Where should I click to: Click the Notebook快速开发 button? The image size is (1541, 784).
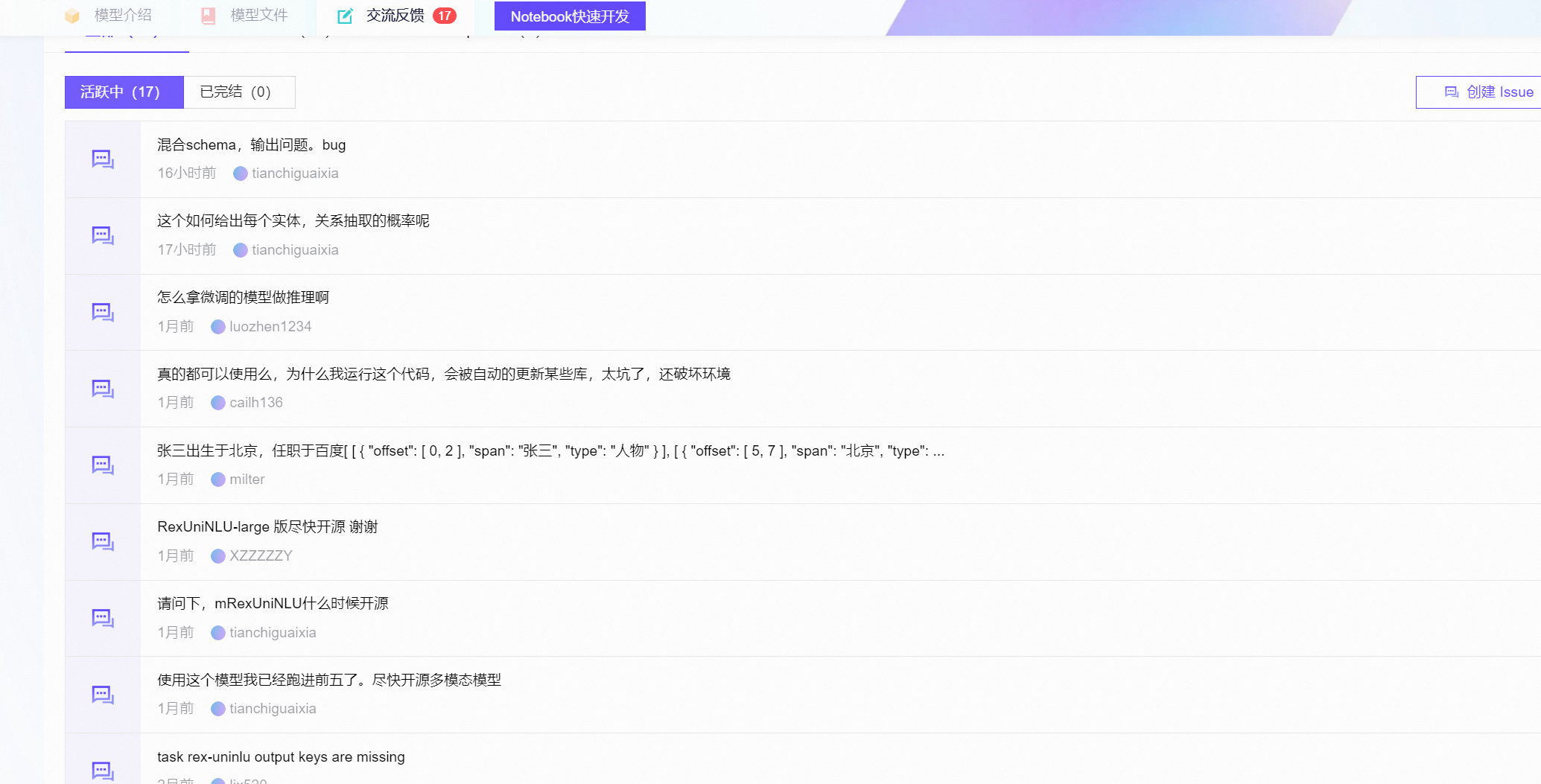pyautogui.click(x=569, y=16)
